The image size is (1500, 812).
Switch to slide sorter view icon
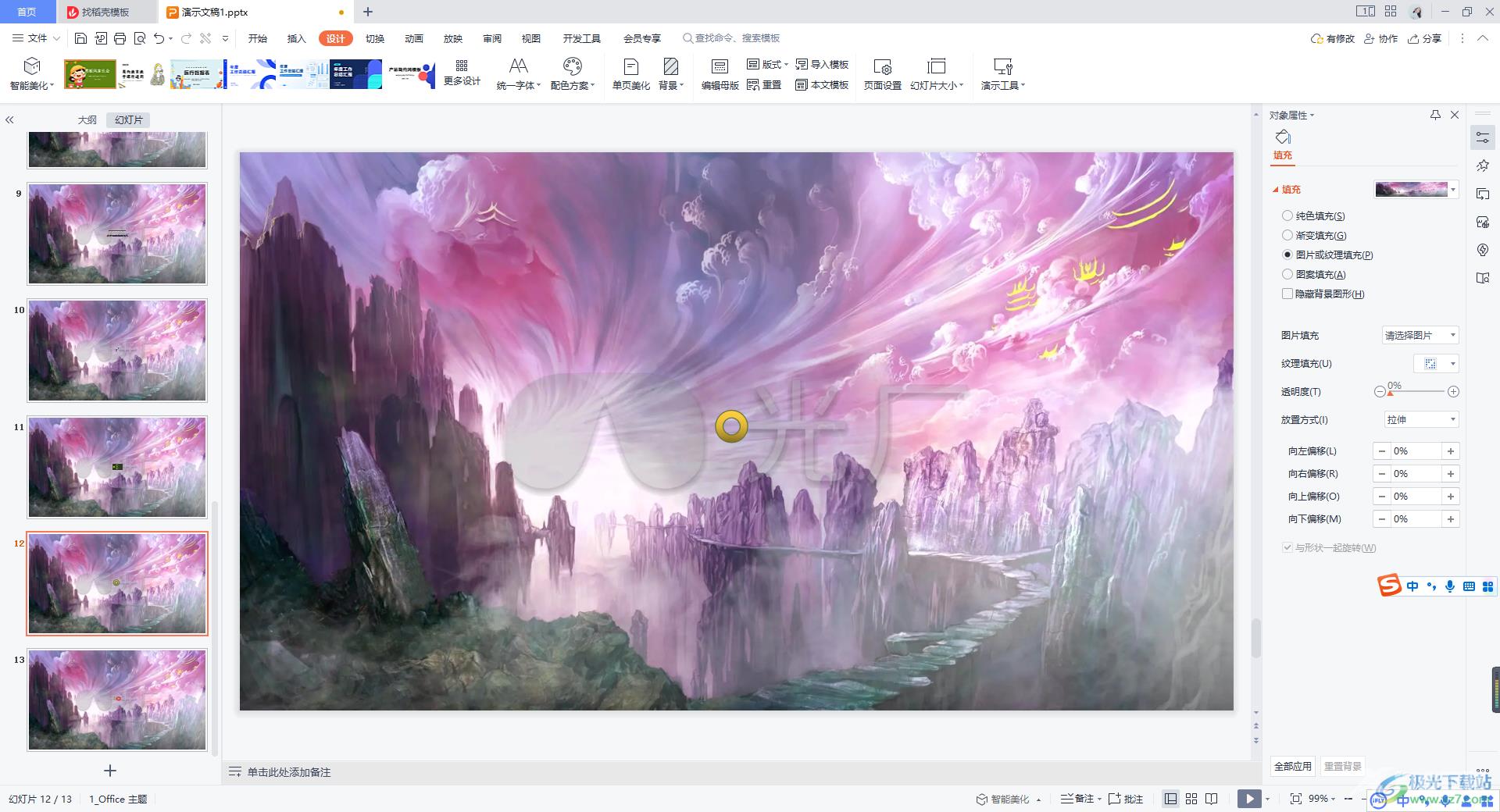(x=1191, y=799)
